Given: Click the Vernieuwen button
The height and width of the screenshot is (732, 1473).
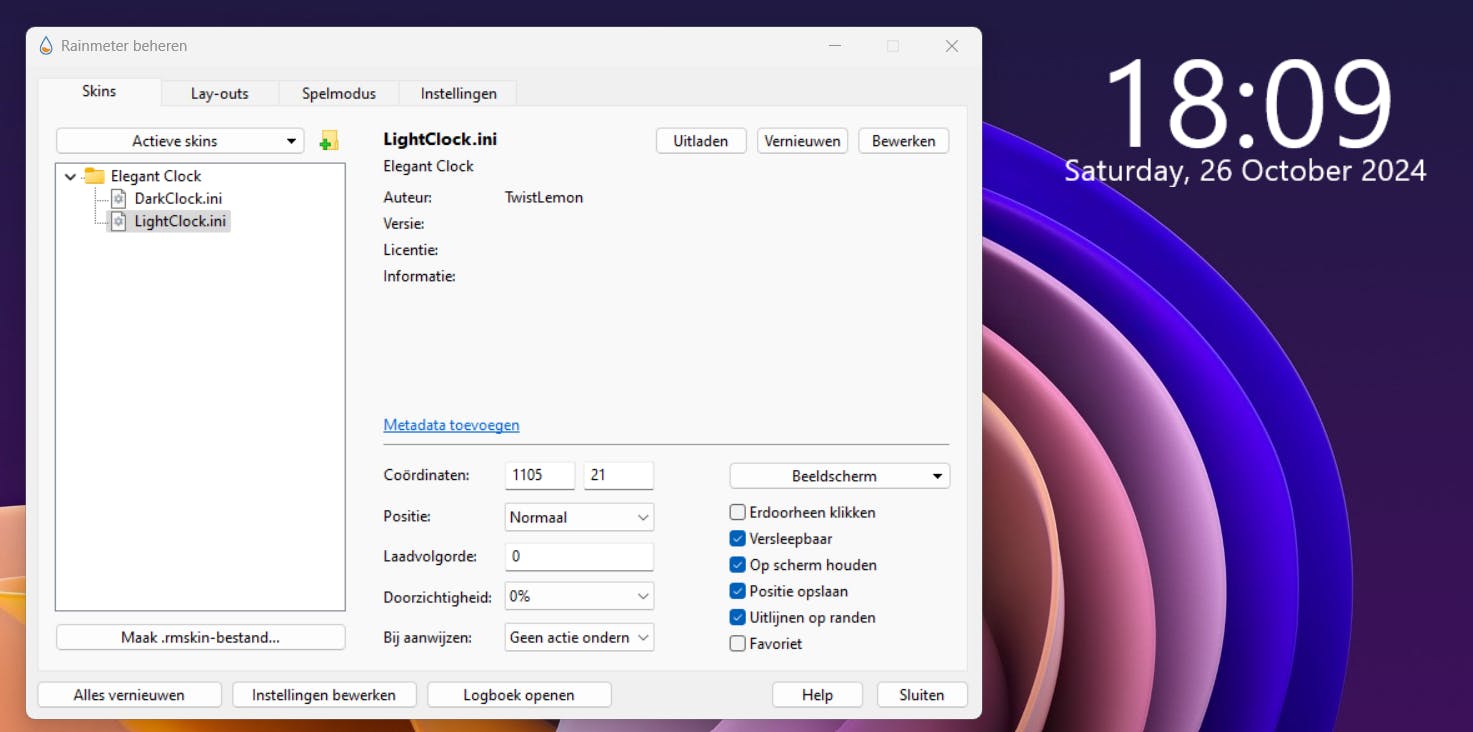Looking at the screenshot, I should (x=802, y=141).
